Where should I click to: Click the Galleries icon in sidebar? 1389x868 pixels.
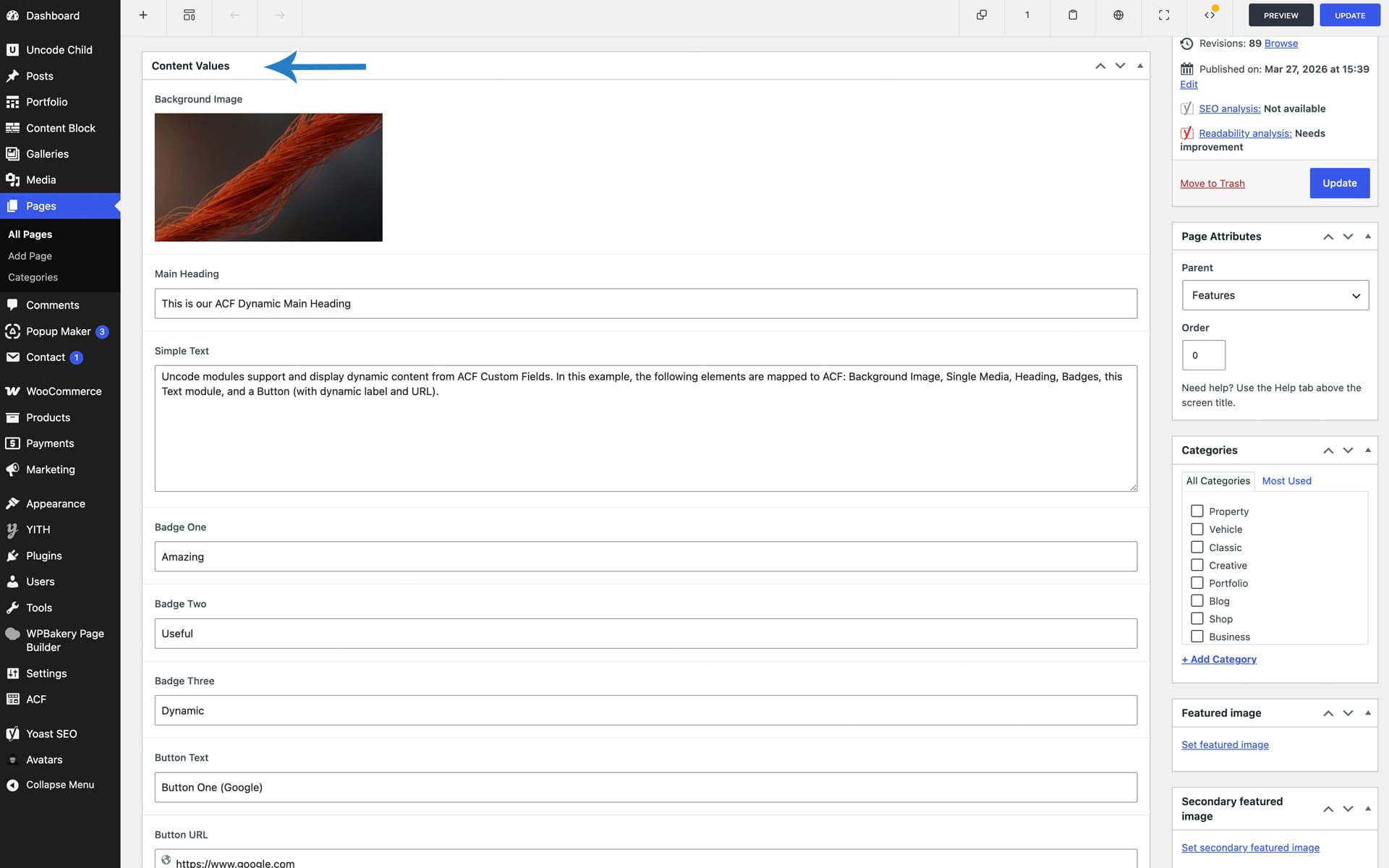click(12, 154)
